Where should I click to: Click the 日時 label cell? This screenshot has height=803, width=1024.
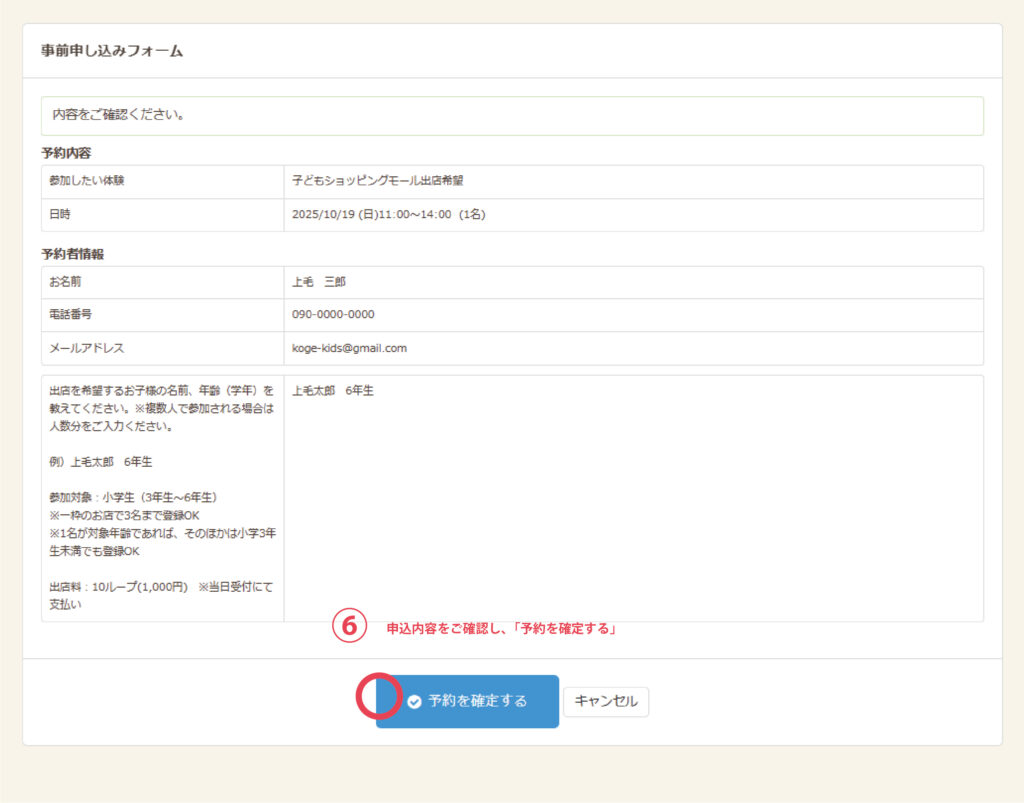(x=163, y=215)
